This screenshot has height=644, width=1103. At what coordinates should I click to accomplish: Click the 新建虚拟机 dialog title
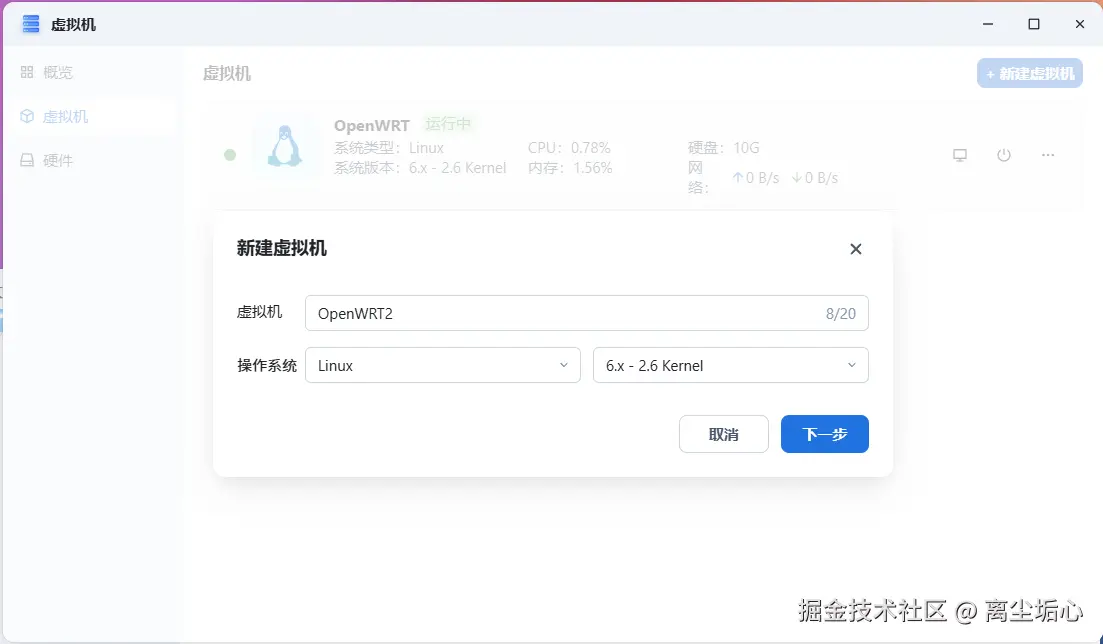tap(281, 248)
